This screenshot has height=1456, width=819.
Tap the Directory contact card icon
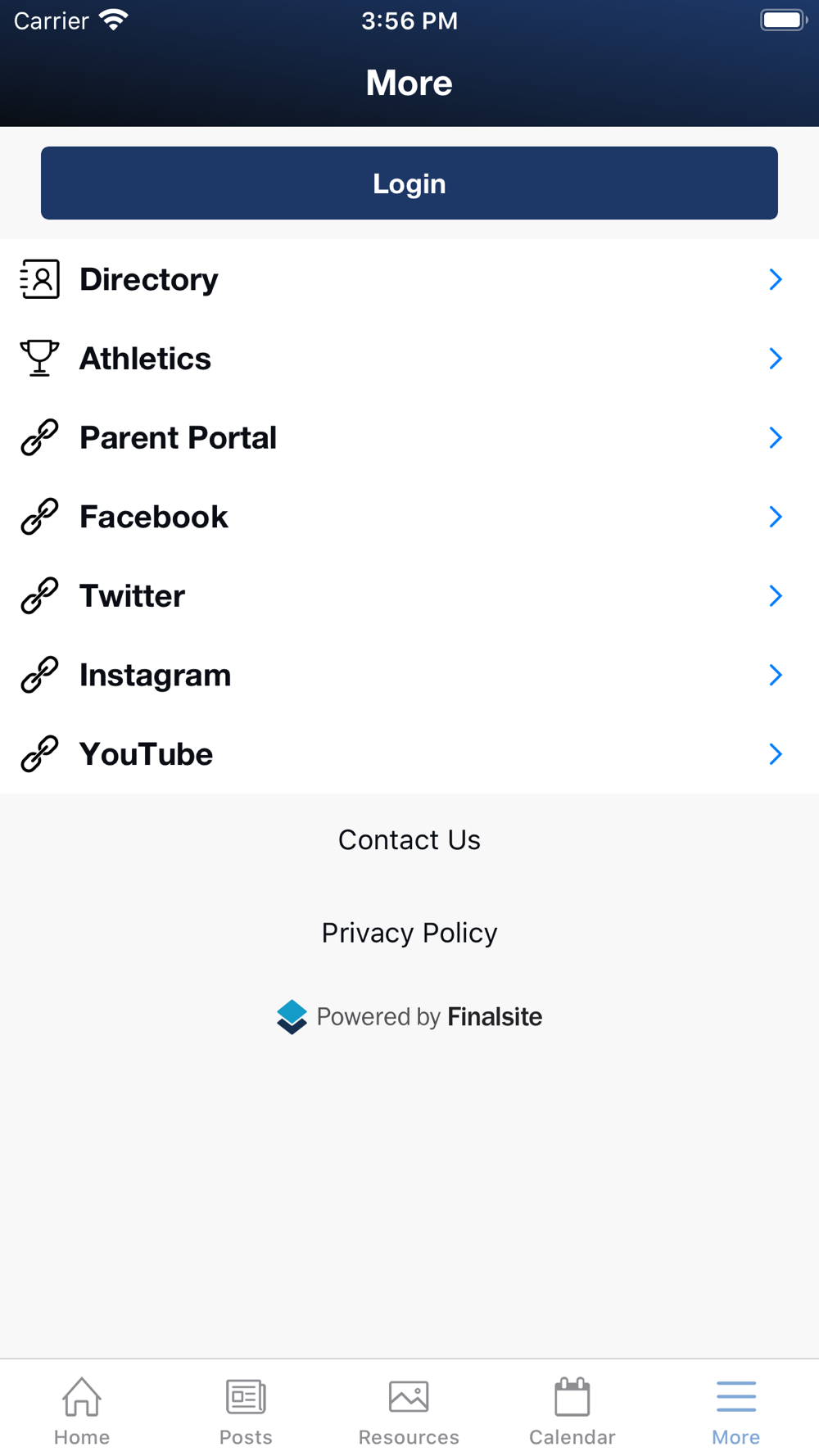pyautogui.click(x=39, y=279)
